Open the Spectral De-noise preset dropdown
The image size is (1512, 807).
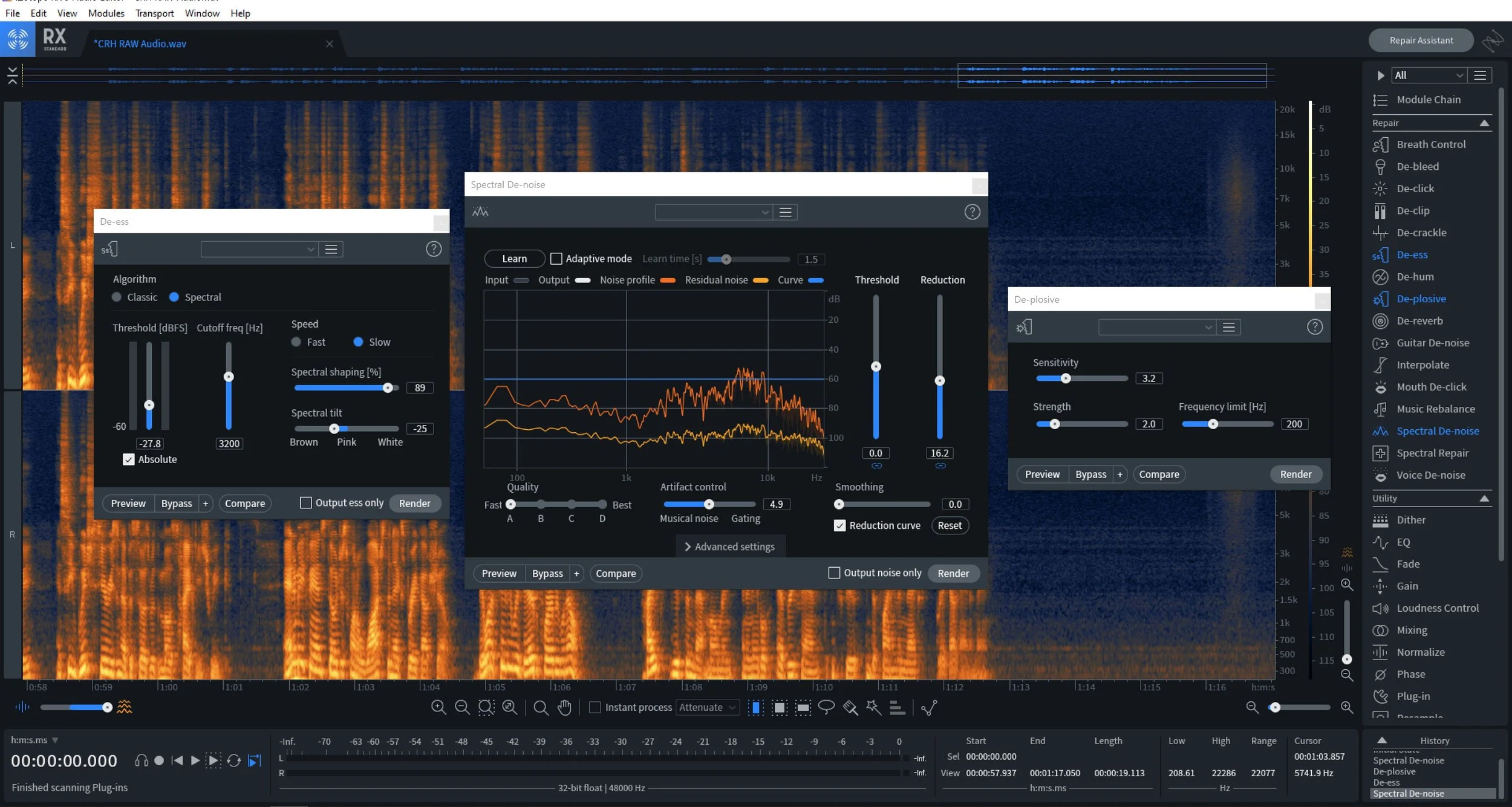tap(714, 212)
